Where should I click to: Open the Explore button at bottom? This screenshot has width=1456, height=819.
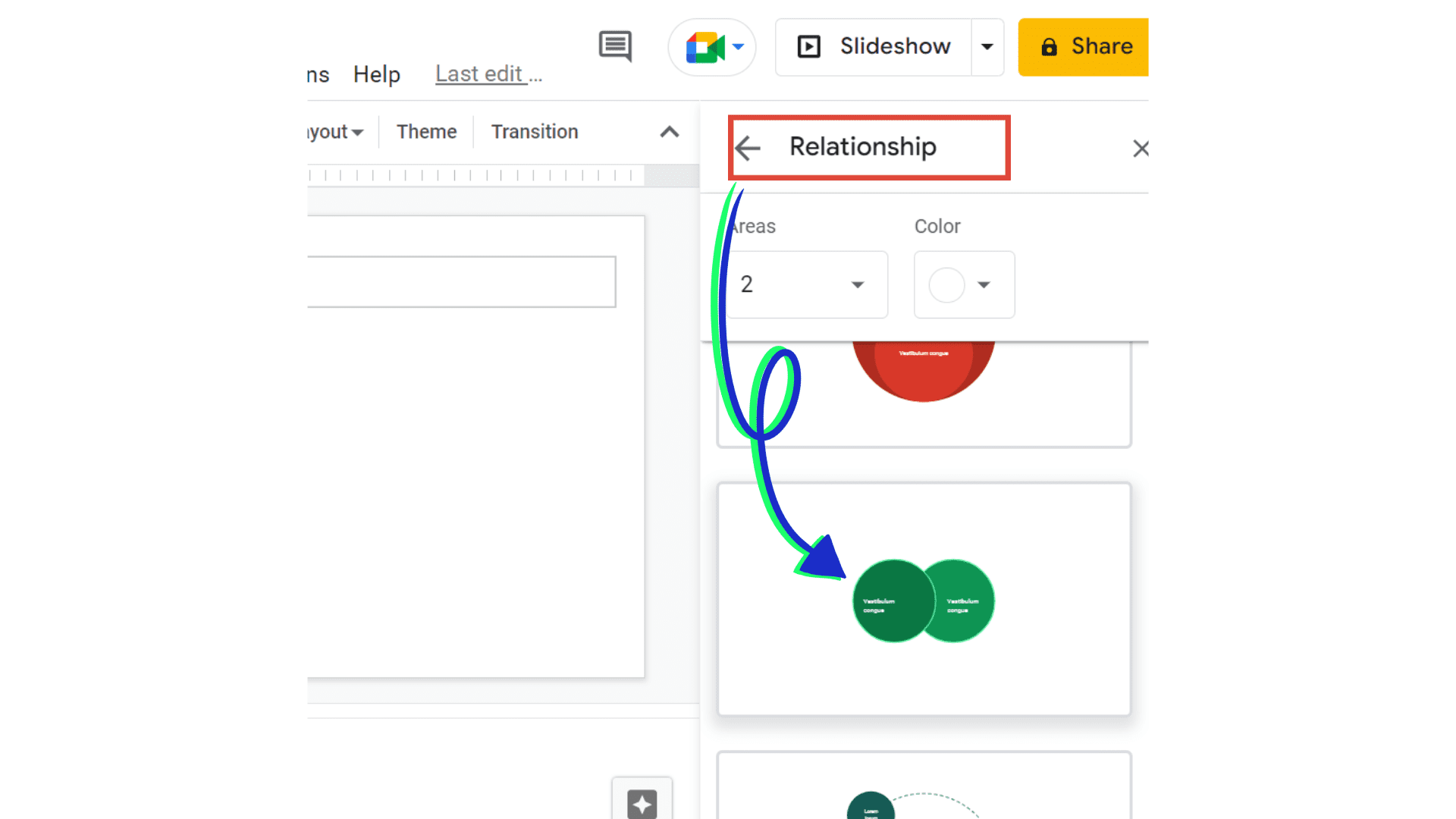click(642, 800)
